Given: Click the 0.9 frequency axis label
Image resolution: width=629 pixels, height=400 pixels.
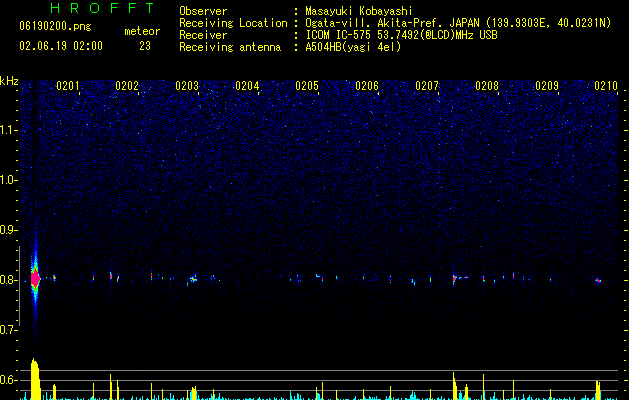Looking at the screenshot, I should (9, 230).
